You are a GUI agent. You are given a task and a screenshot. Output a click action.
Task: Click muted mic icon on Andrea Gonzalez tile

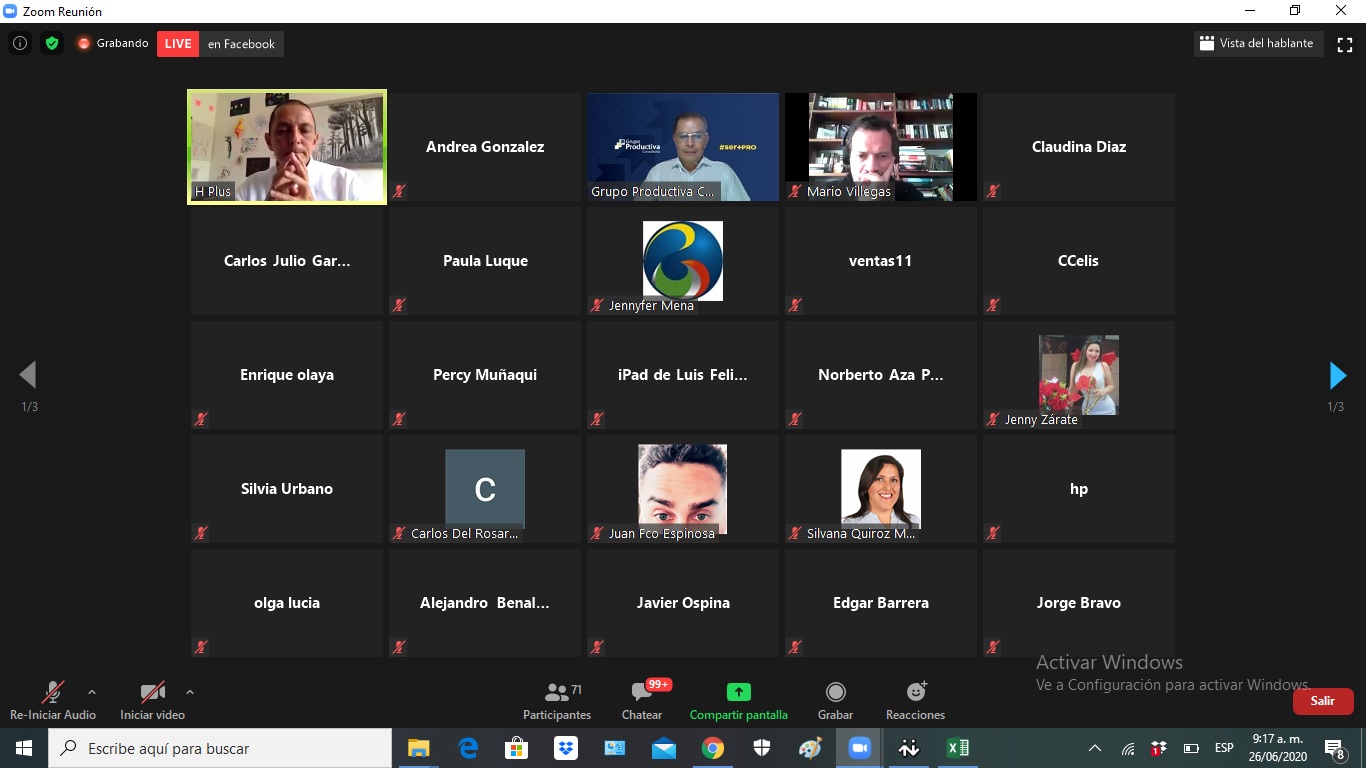point(399,191)
